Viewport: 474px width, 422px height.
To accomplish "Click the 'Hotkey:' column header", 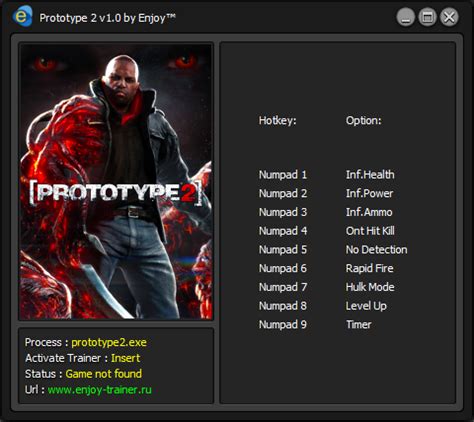I will pos(277,120).
